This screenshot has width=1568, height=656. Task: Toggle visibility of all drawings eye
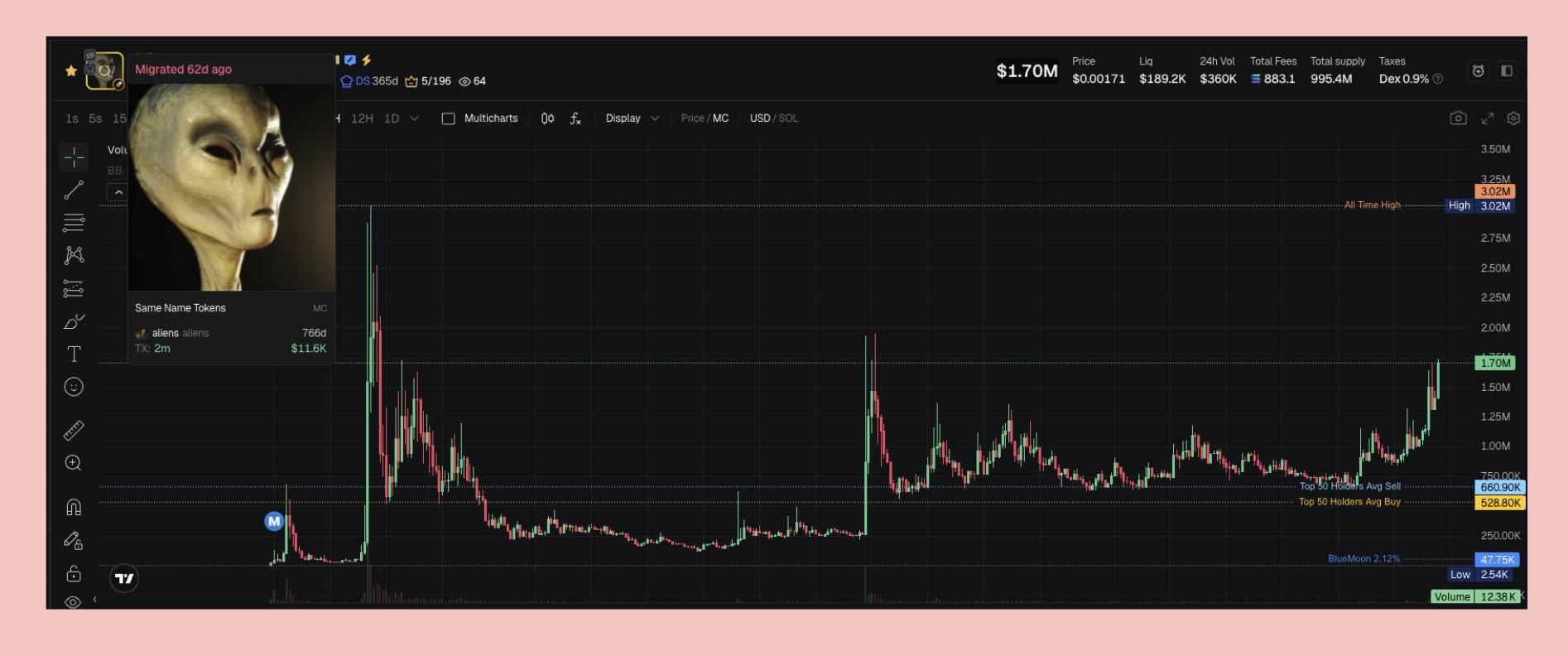click(73, 602)
